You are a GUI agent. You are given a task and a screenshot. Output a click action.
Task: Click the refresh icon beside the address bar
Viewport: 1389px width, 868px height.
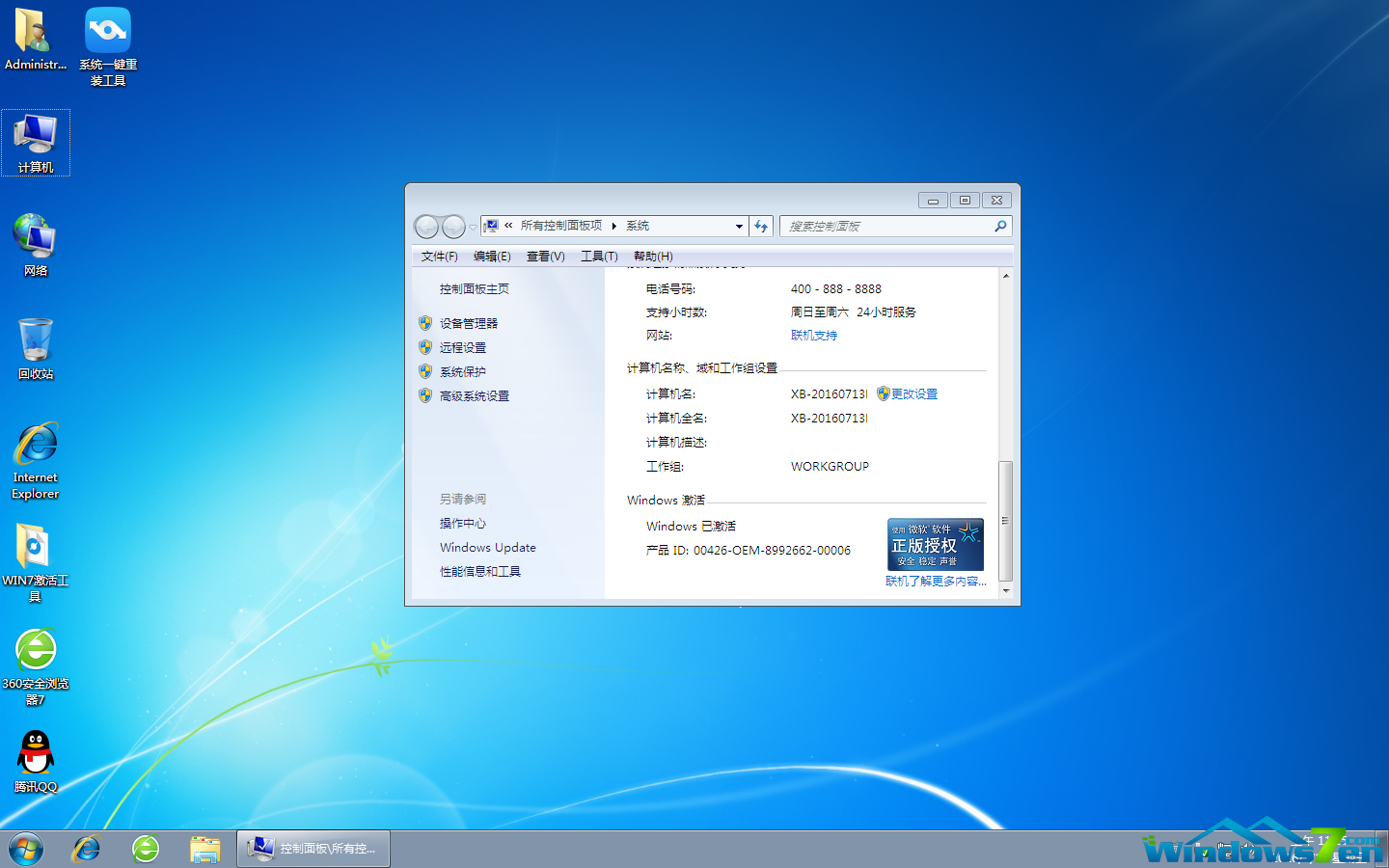coord(761,226)
